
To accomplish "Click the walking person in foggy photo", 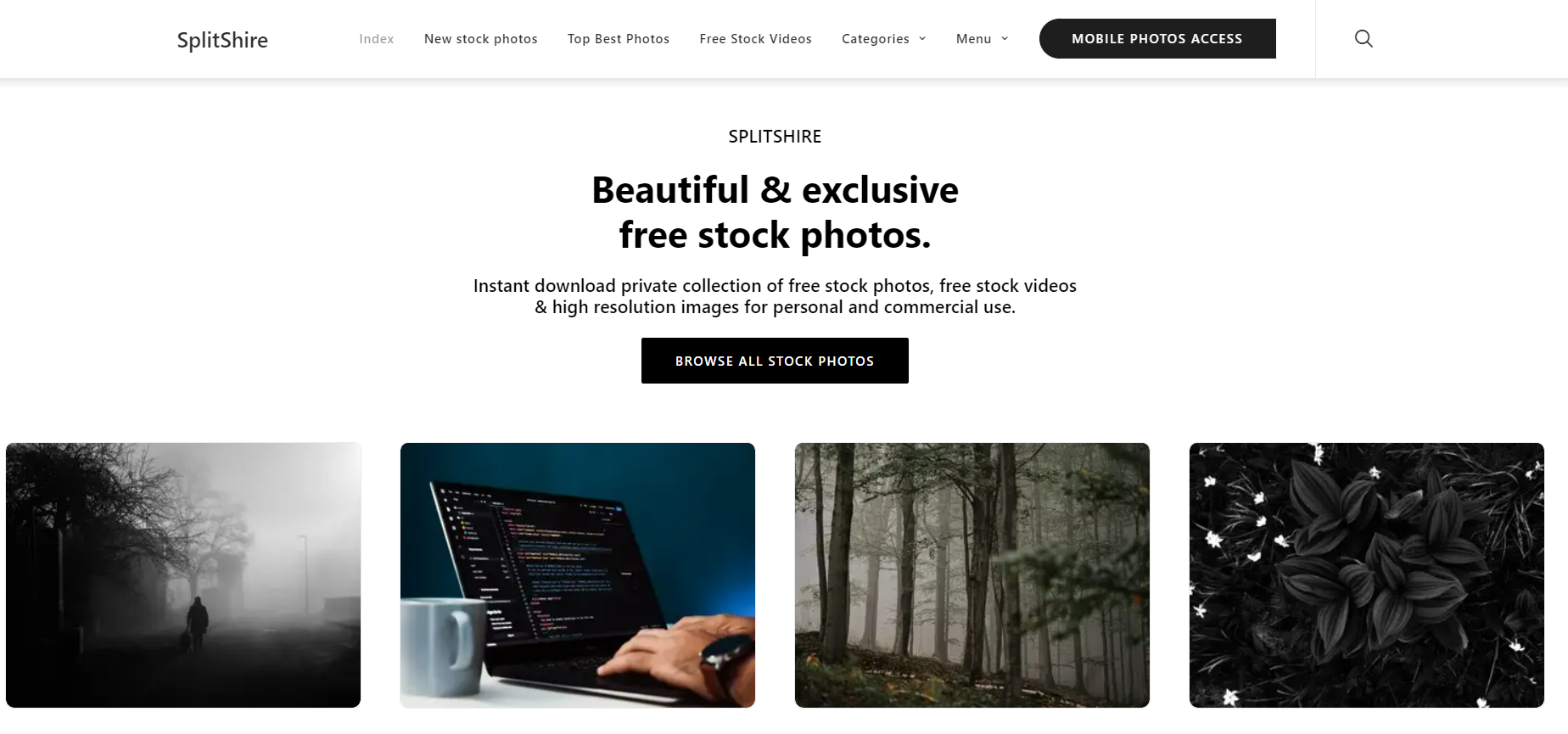I will (197, 624).
